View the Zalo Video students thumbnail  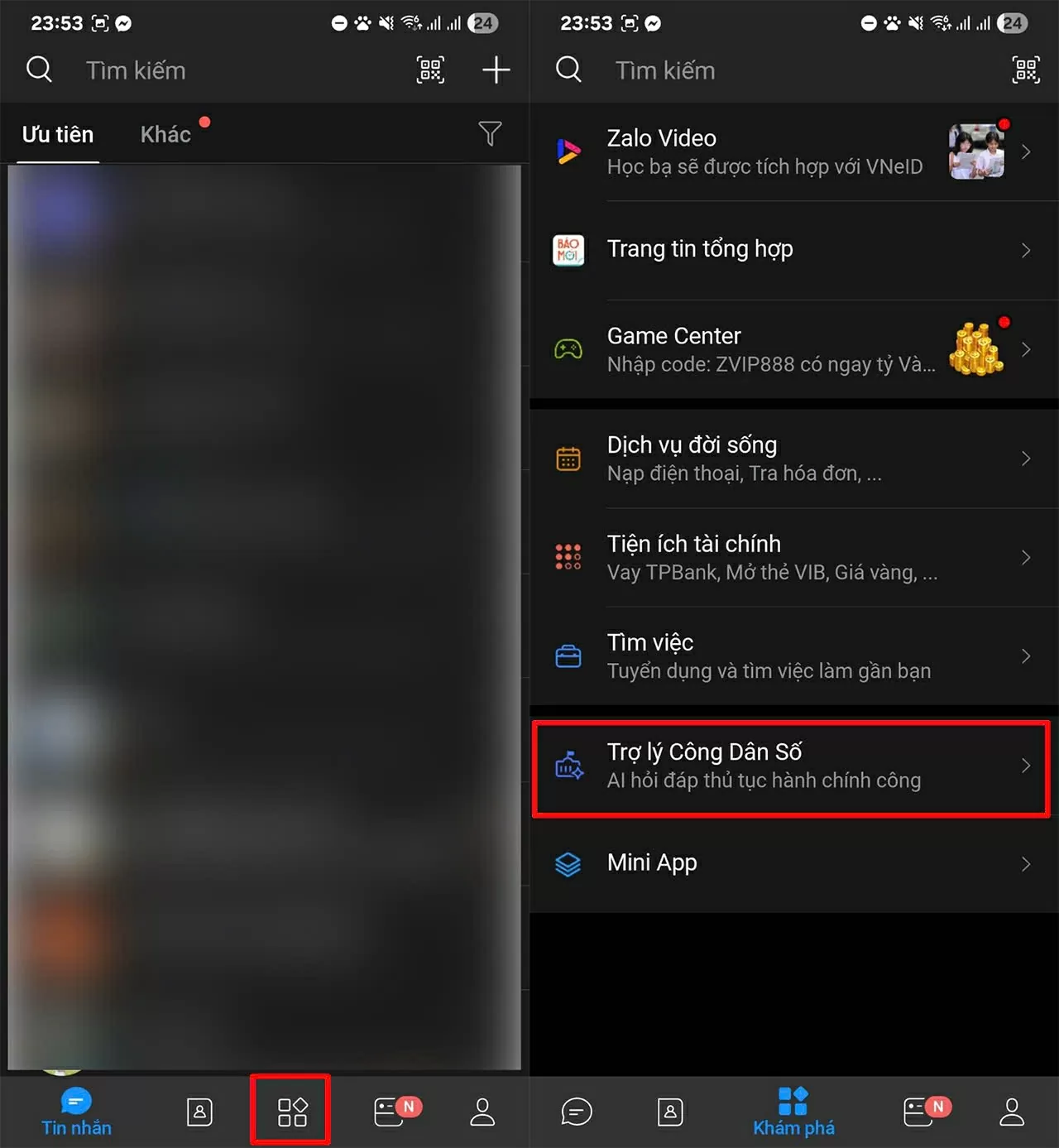pos(976,151)
